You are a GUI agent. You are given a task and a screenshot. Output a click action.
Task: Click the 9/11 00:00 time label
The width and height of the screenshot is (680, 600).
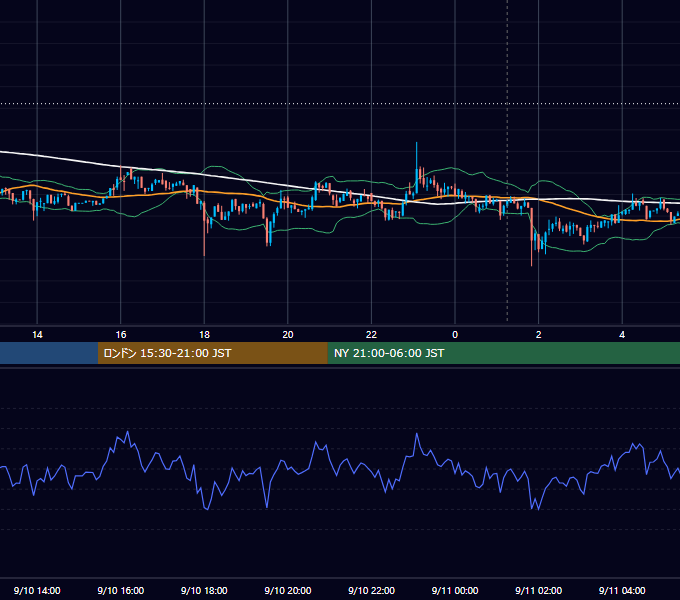coord(455,590)
